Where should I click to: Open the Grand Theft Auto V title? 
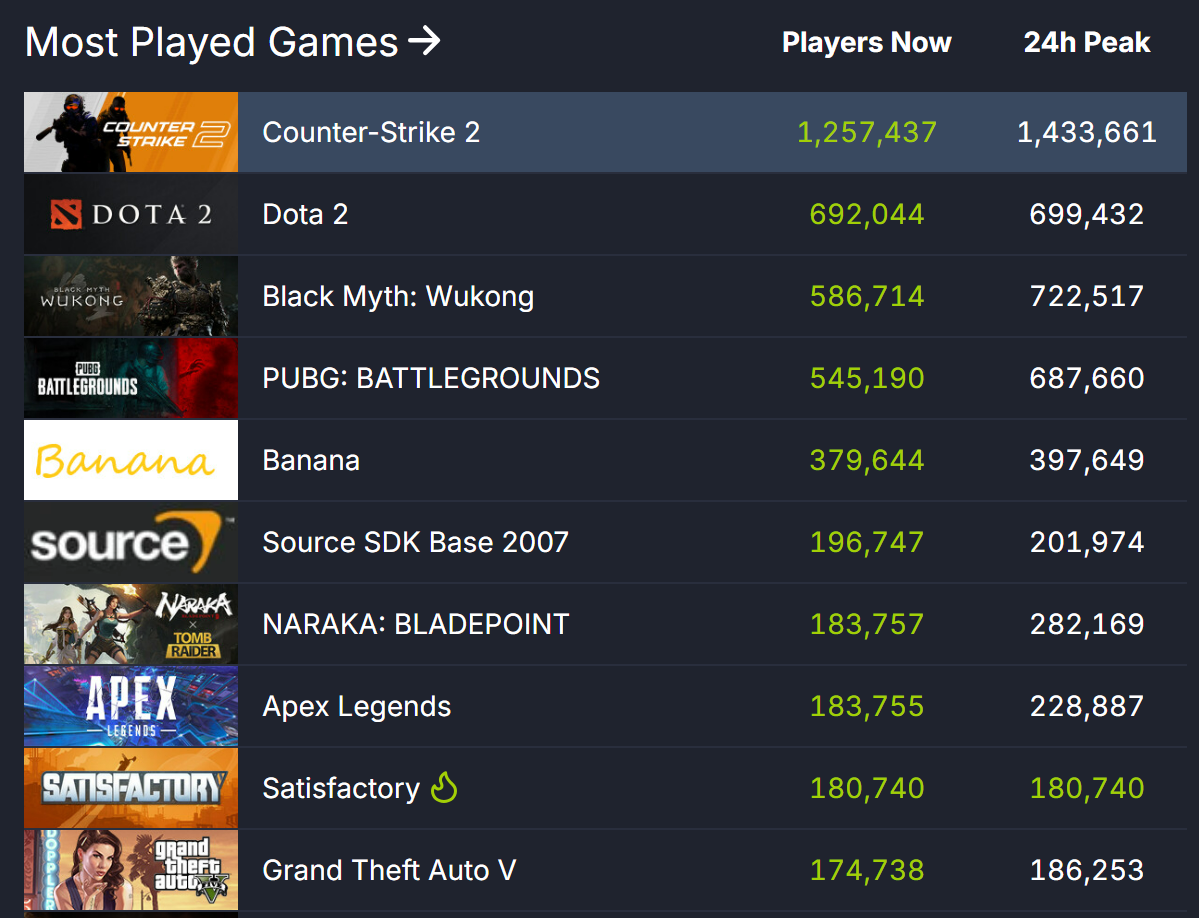[389, 870]
